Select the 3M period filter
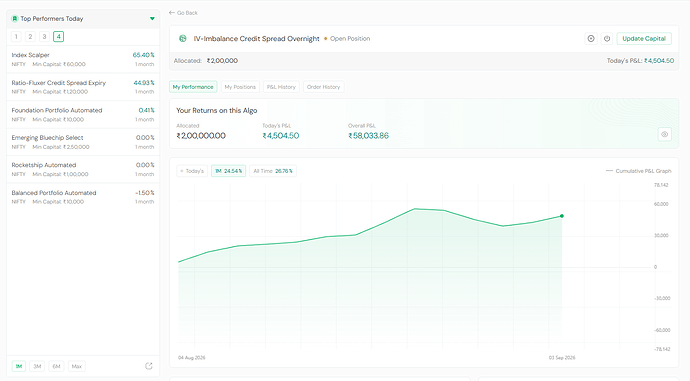Image resolution: width=690 pixels, height=381 pixels. (x=37, y=366)
